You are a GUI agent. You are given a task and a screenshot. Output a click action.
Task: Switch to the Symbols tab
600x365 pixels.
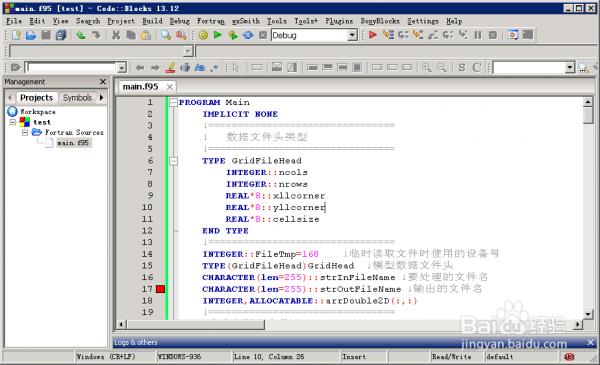pos(77,98)
